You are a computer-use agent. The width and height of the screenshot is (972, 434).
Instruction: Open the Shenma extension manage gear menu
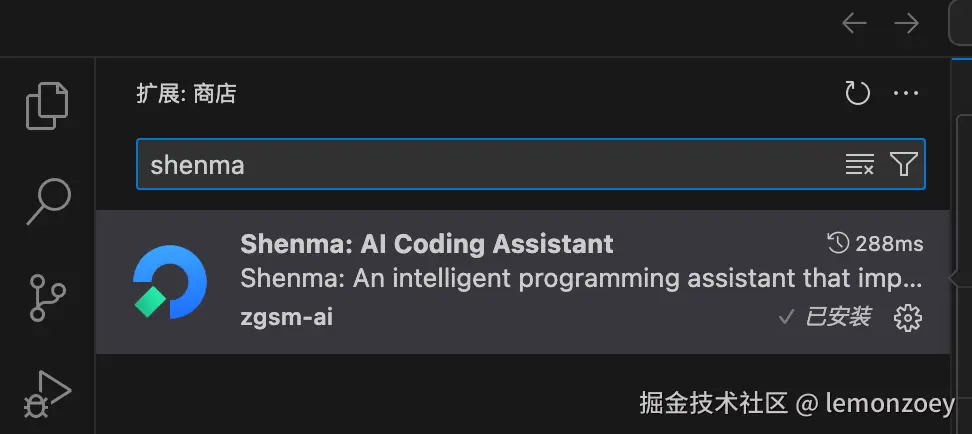pyautogui.click(x=907, y=318)
